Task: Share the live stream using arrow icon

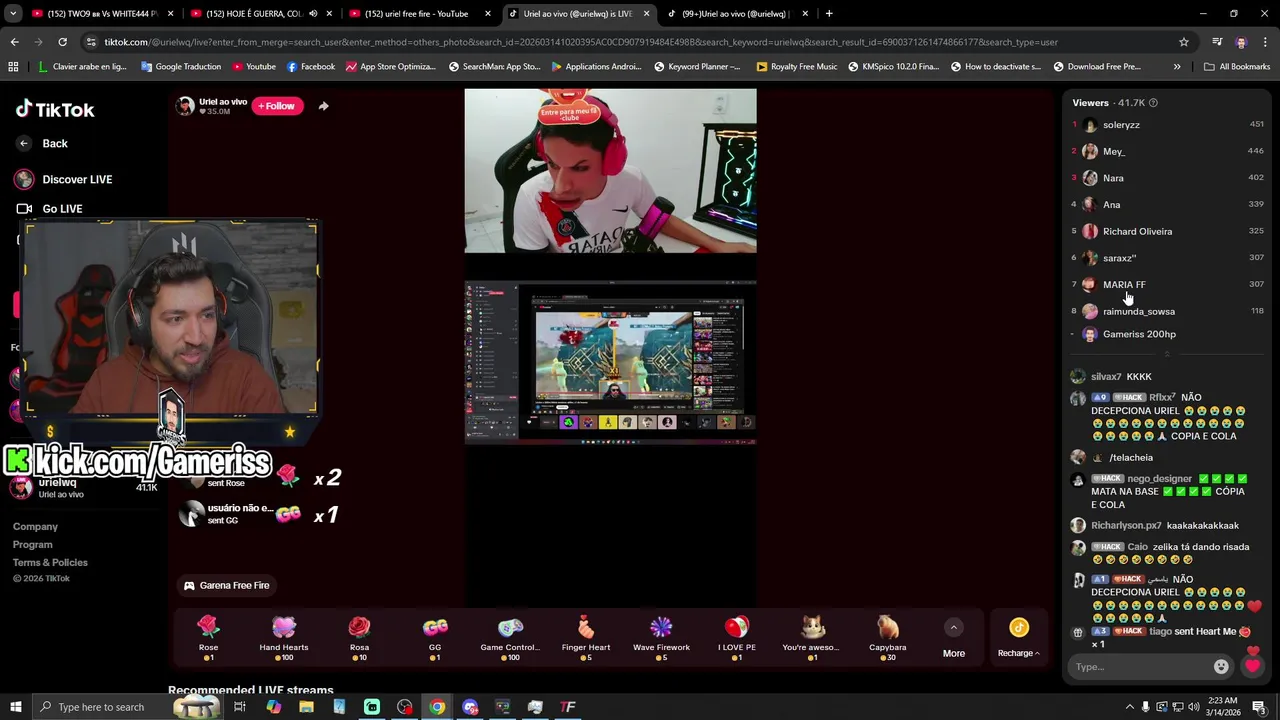Action: pyautogui.click(x=323, y=106)
